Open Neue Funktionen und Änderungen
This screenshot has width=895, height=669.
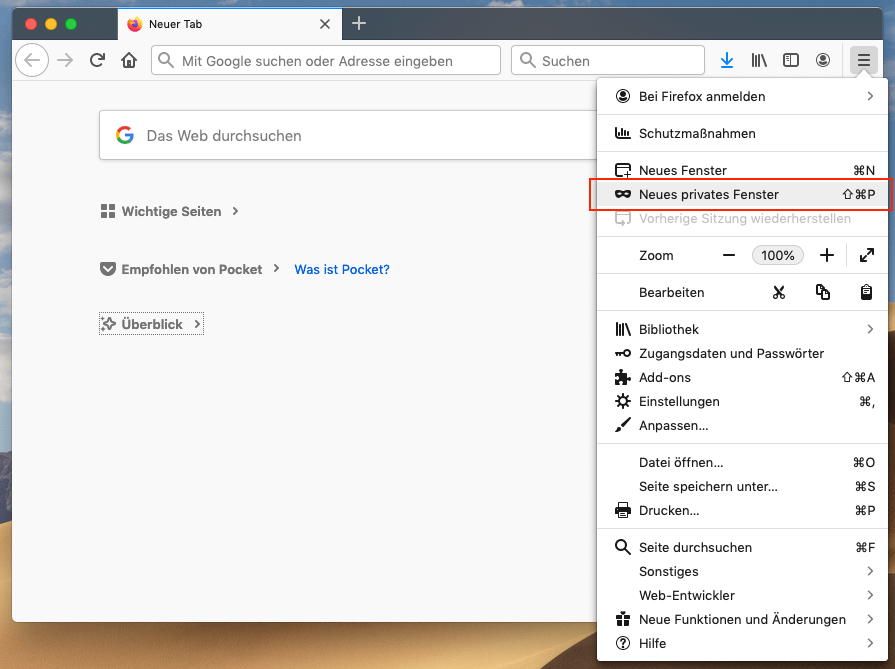point(742,619)
